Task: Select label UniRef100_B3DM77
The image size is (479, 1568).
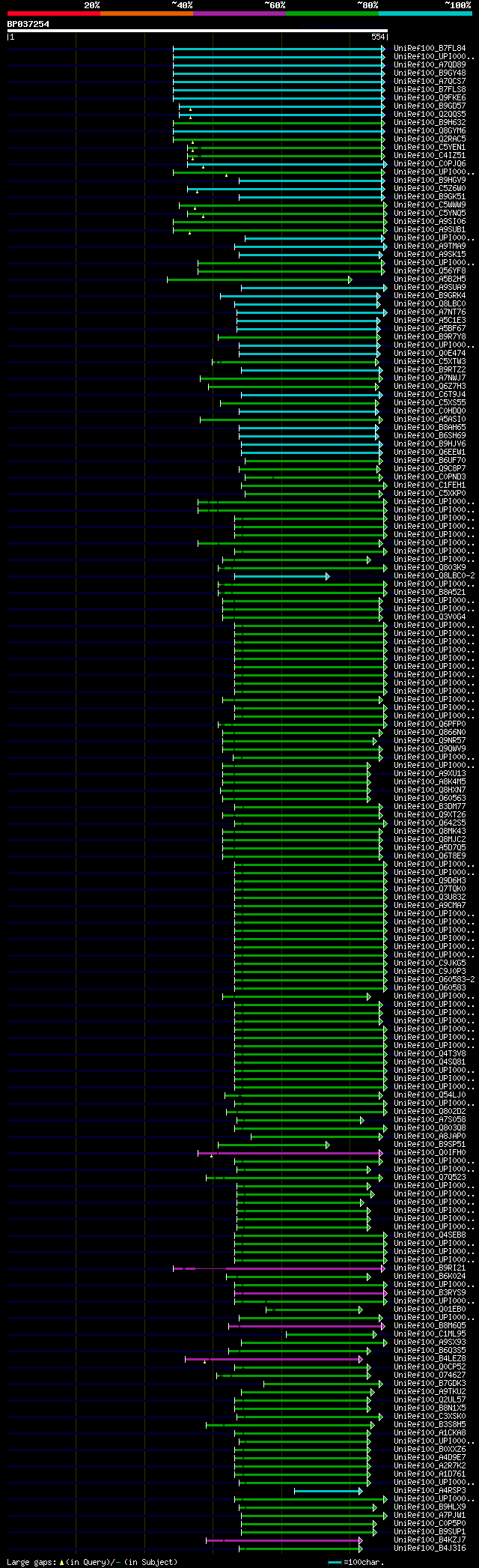Action: [430, 807]
